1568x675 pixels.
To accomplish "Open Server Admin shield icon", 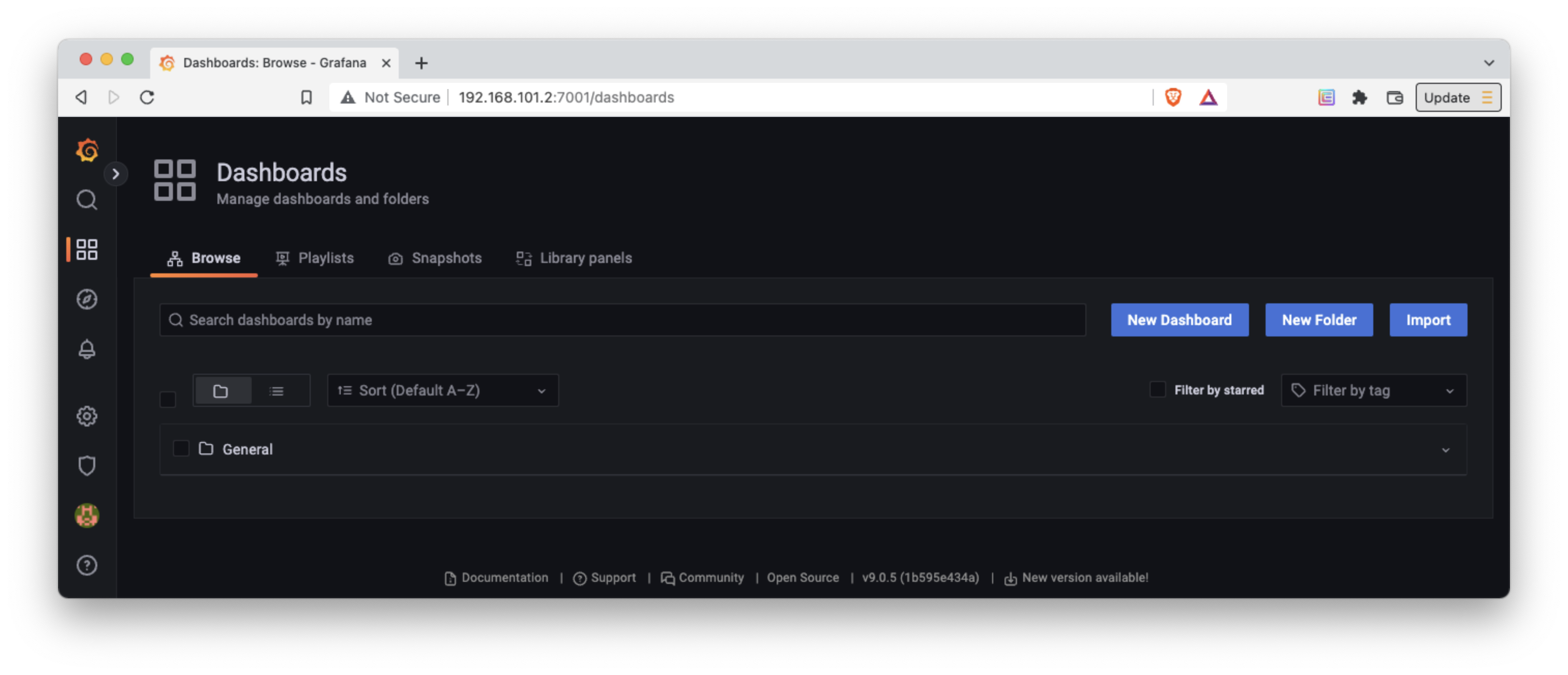I will tap(86, 466).
